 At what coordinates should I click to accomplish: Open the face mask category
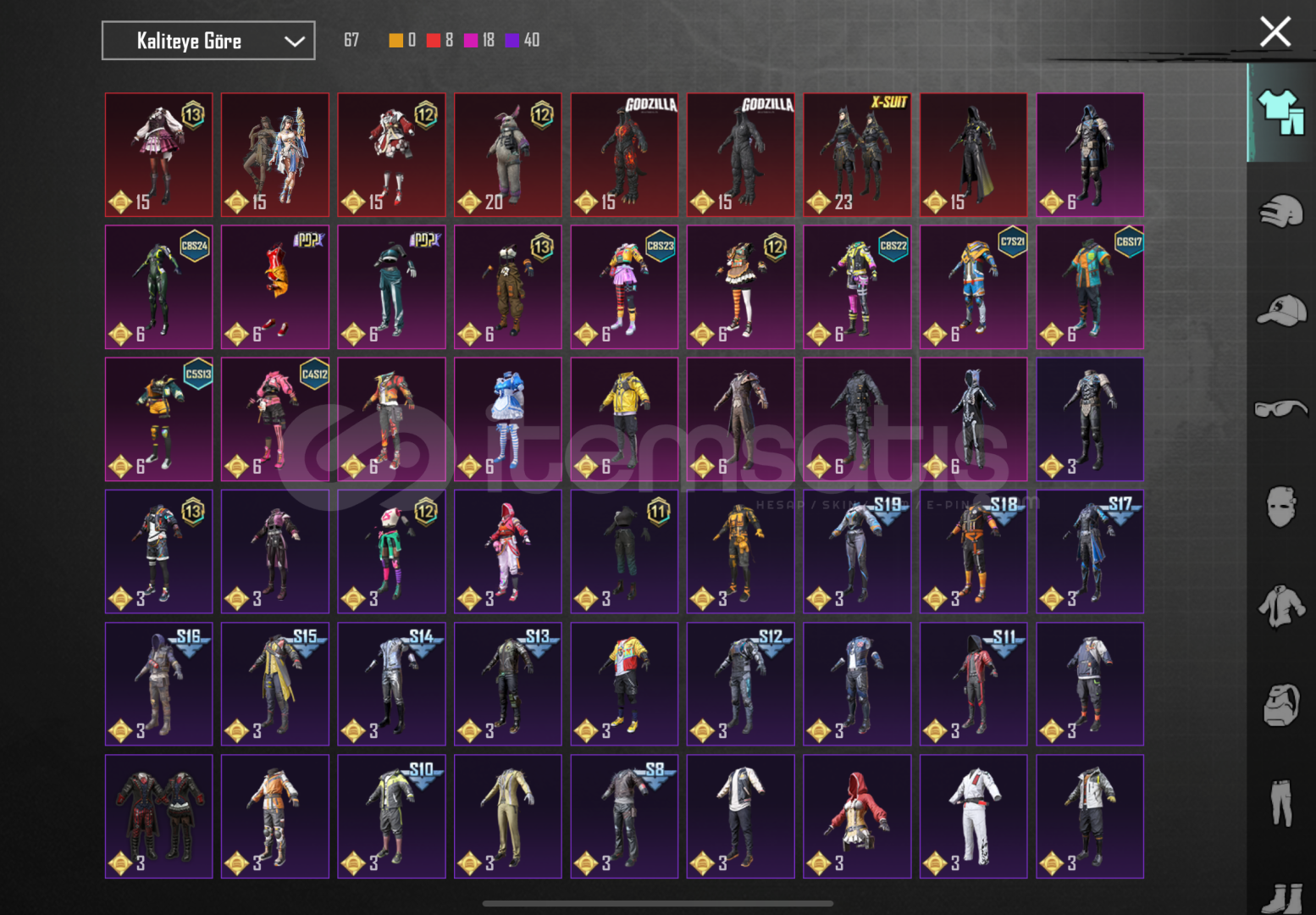click(x=1281, y=507)
